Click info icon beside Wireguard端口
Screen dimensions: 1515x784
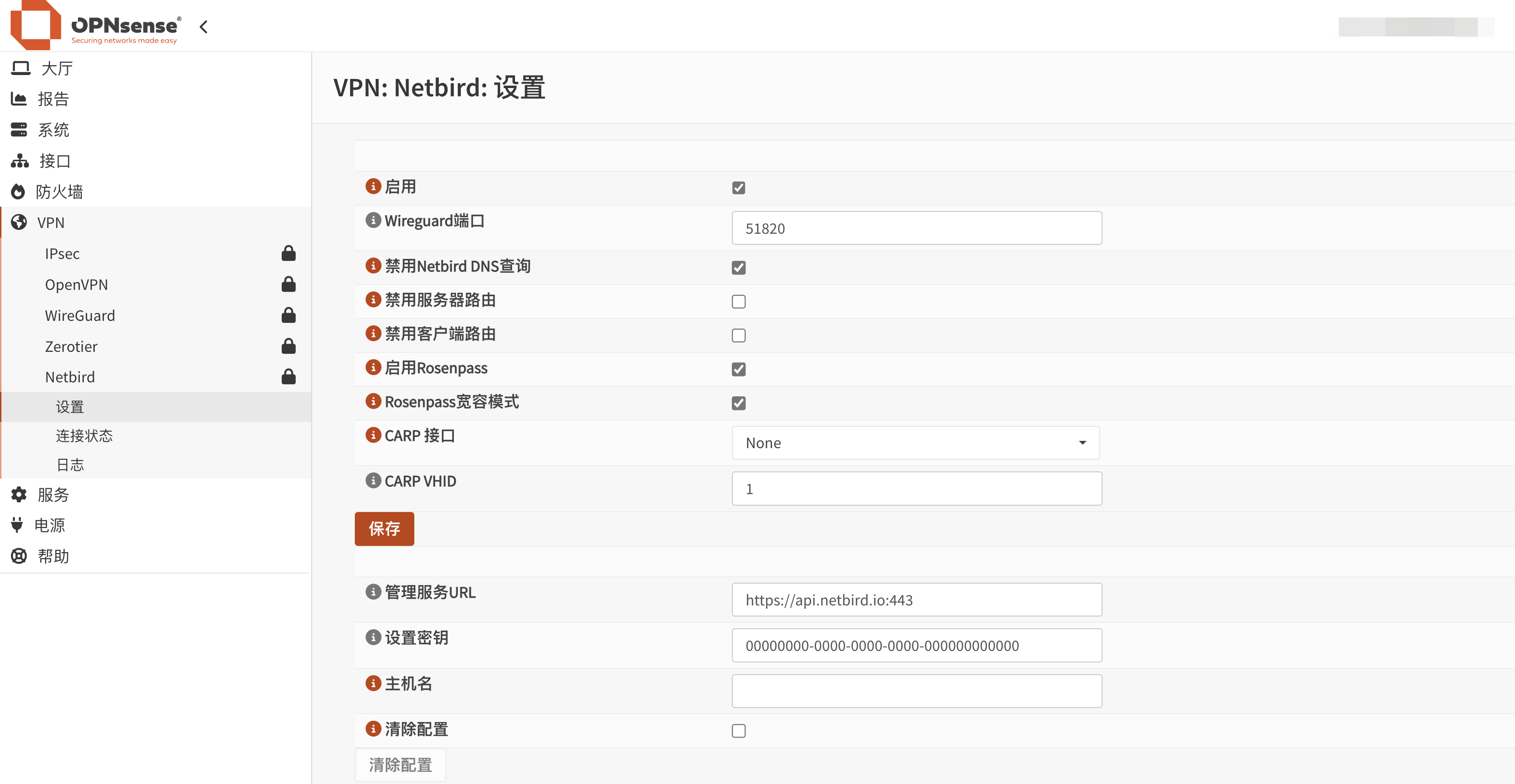(x=373, y=221)
